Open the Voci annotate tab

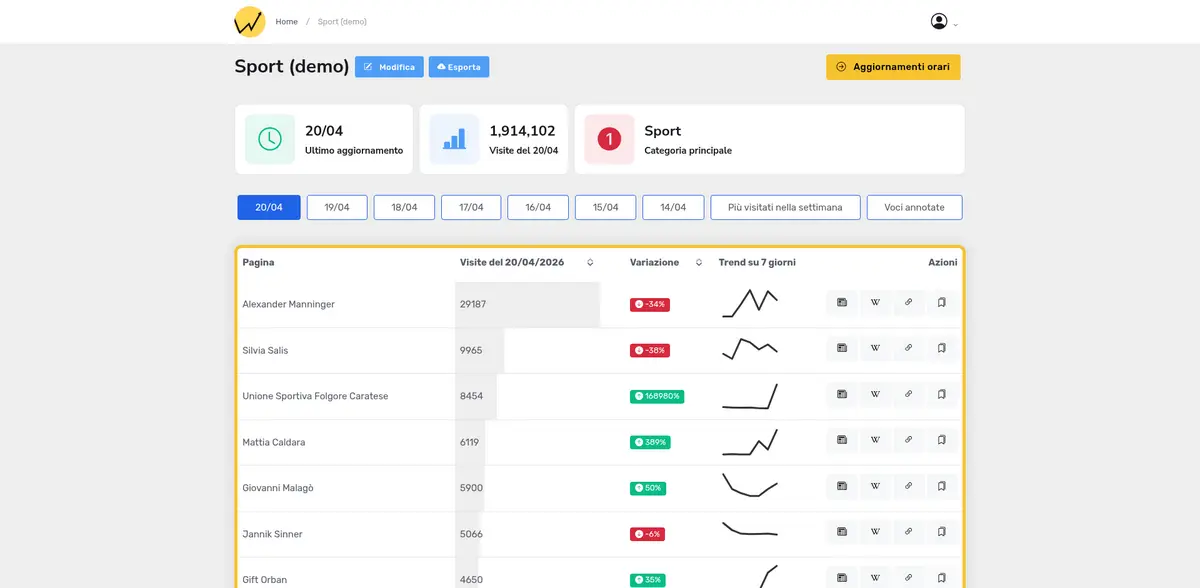point(914,208)
